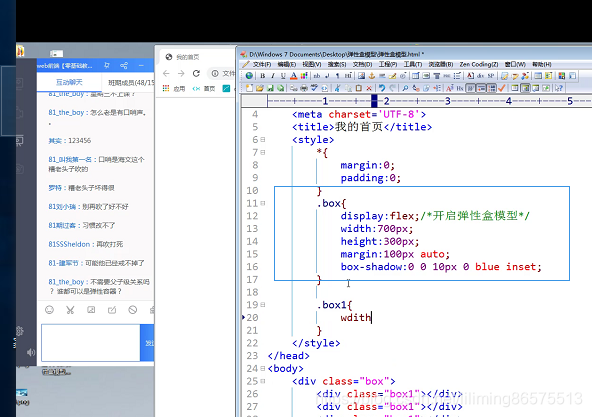Screen dimensions: 592x417
Task: Click the share icon in chat title bar
Action: point(124,65)
